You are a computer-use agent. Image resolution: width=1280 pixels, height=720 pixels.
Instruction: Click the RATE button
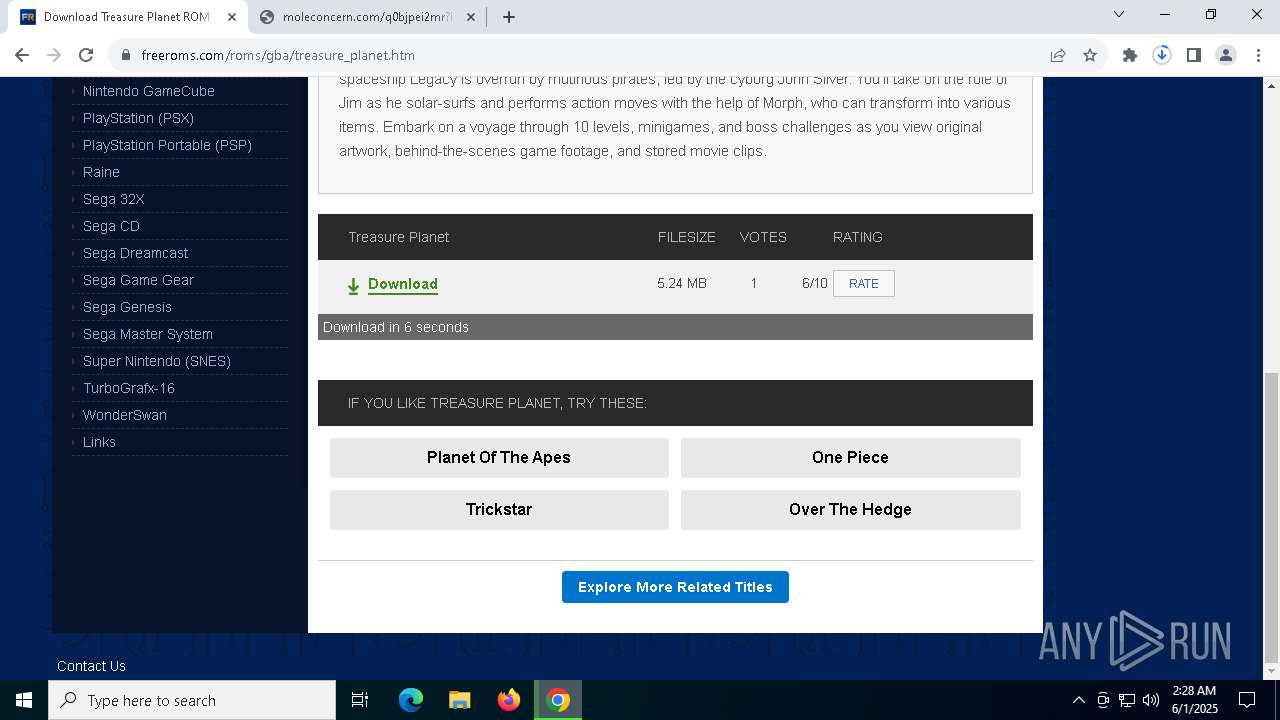(x=864, y=284)
